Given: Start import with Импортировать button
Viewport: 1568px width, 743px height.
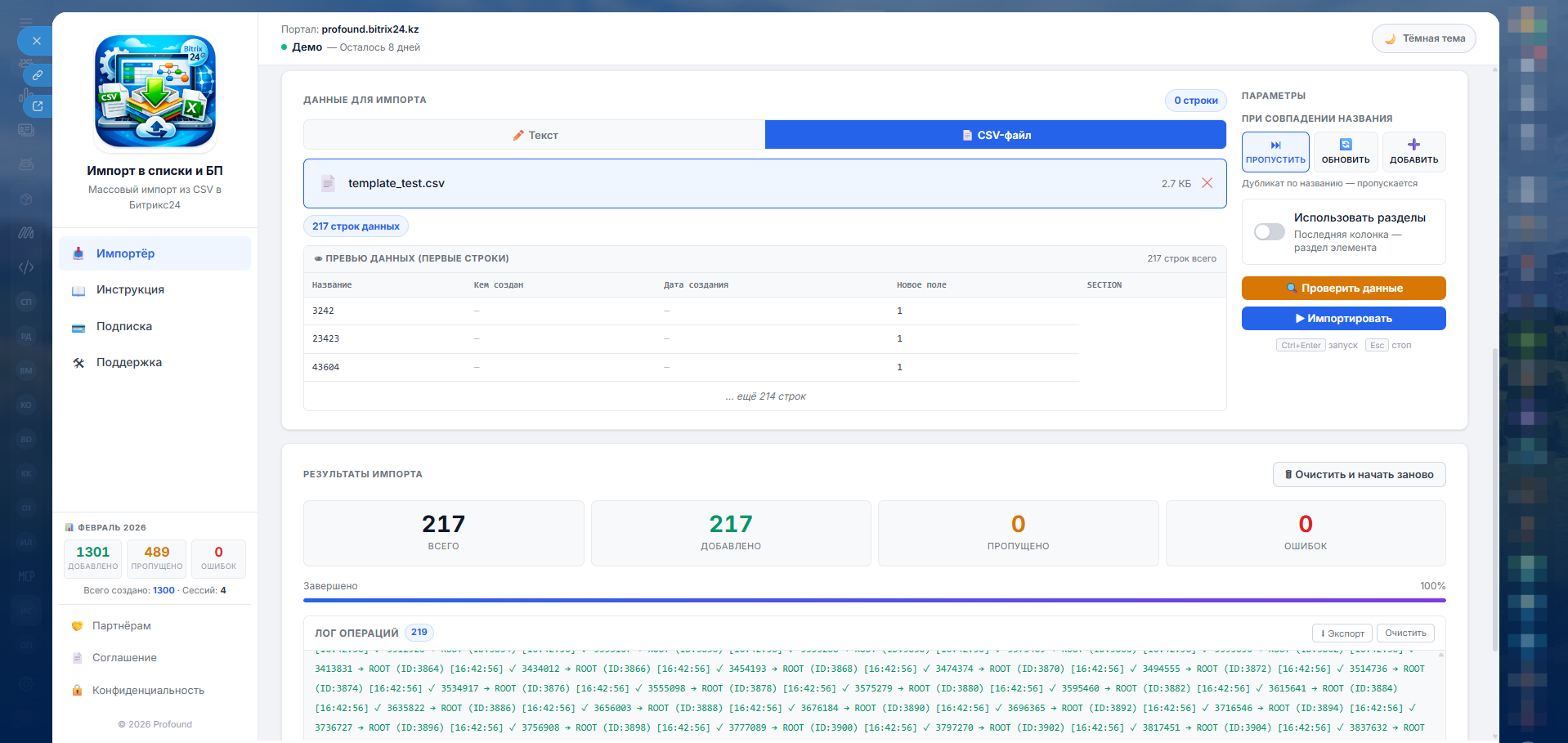Looking at the screenshot, I should [x=1343, y=319].
